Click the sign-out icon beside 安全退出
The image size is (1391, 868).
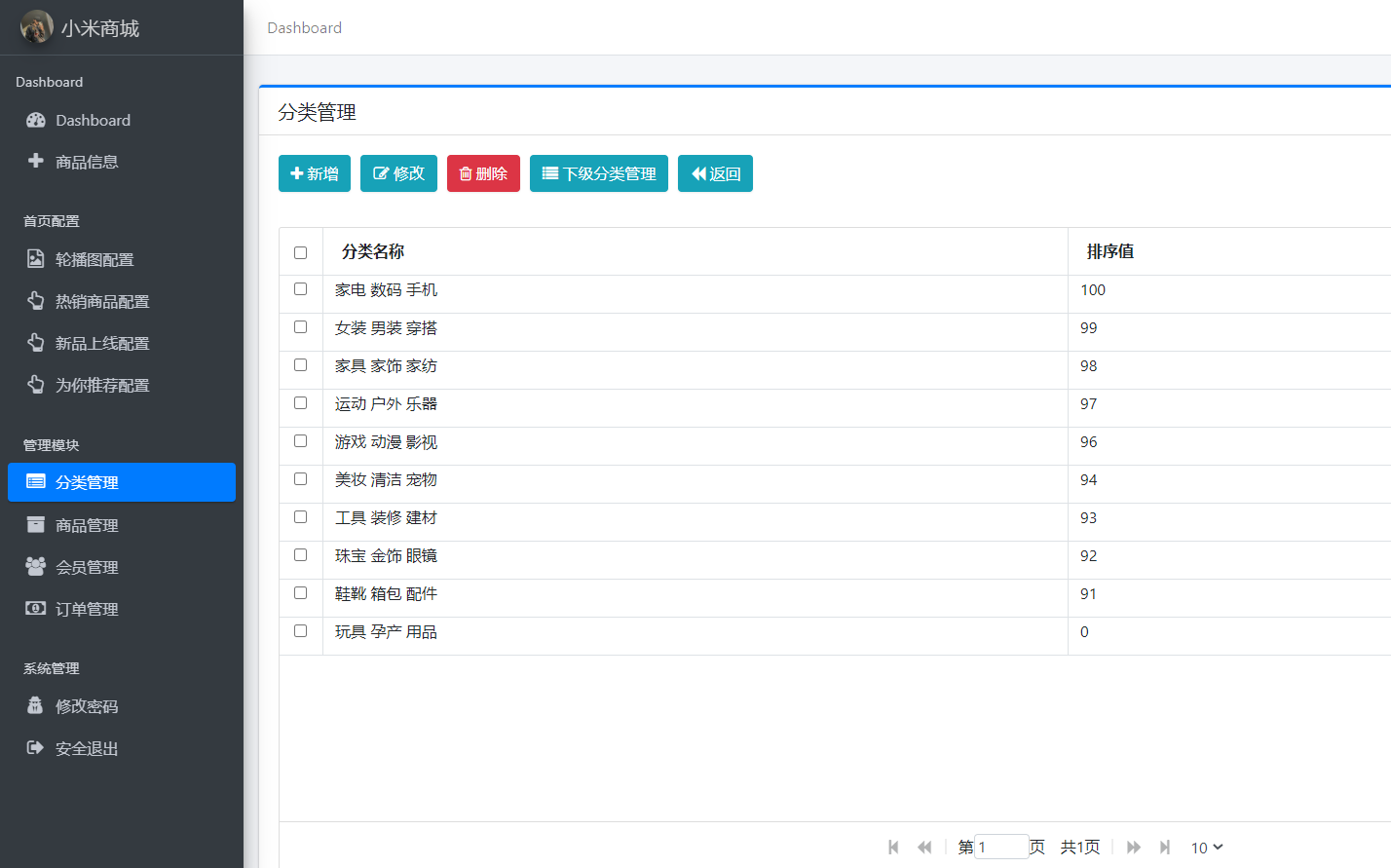click(35, 747)
